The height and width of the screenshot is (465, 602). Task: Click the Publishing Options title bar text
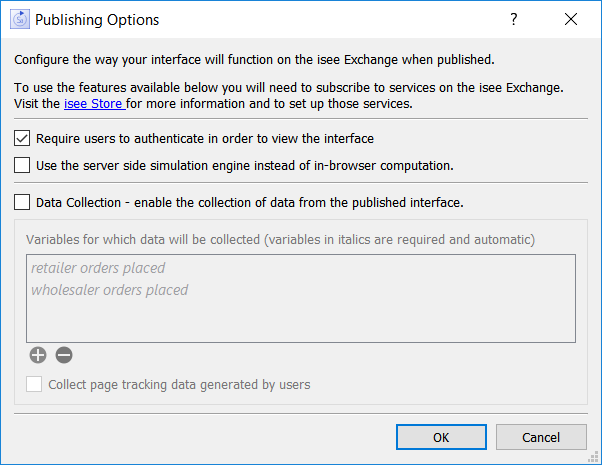(97, 19)
